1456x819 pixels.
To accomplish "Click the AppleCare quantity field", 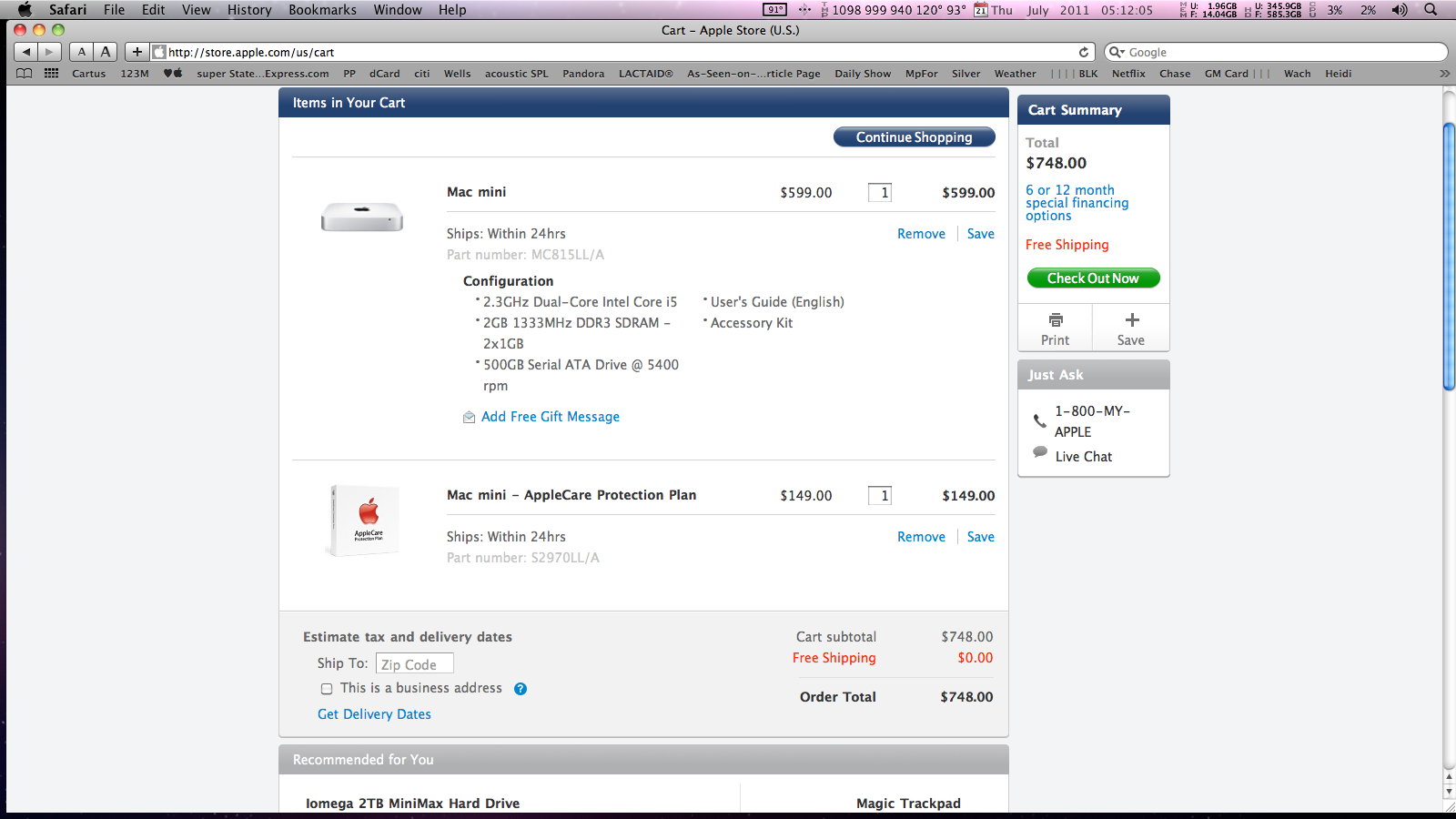I will [x=880, y=496].
